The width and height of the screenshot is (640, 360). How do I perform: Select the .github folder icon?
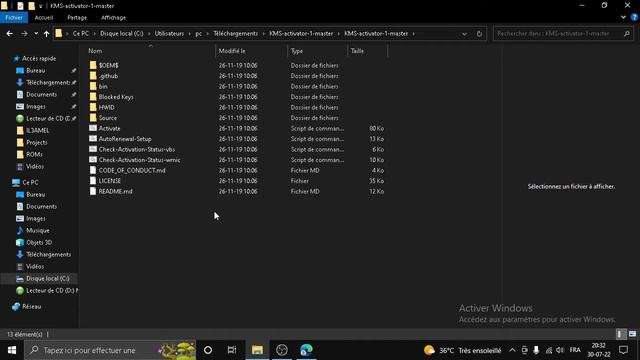pos(93,76)
